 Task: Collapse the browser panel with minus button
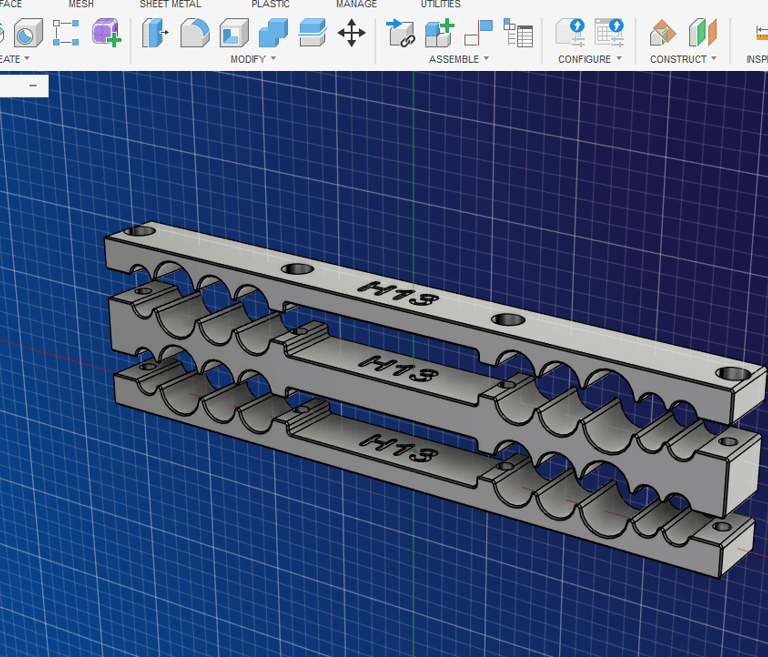pyautogui.click(x=33, y=86)
